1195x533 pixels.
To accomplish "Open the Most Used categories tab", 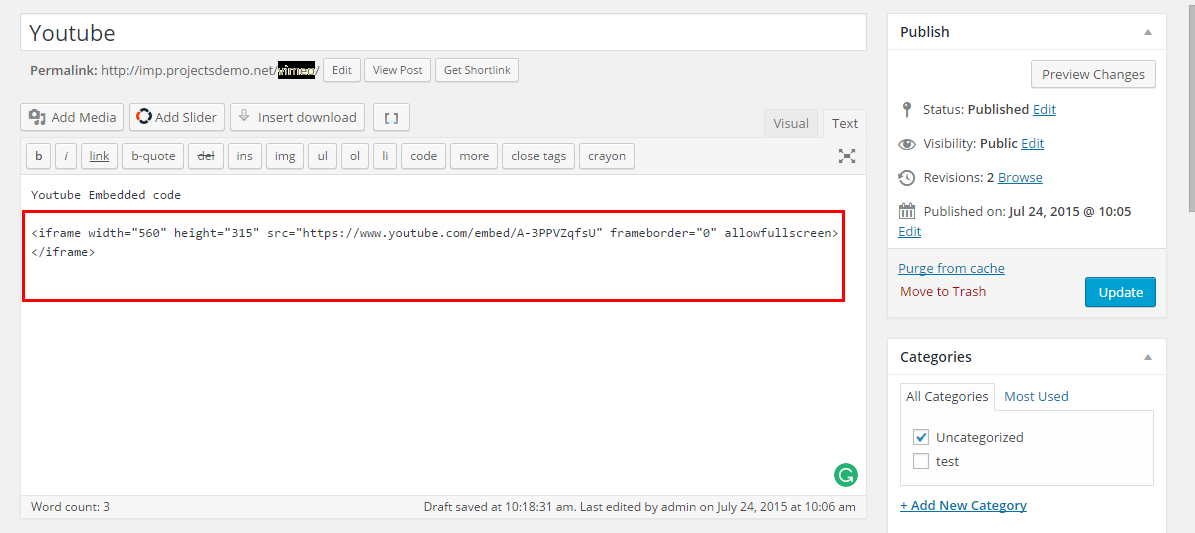I will 1036,396.
